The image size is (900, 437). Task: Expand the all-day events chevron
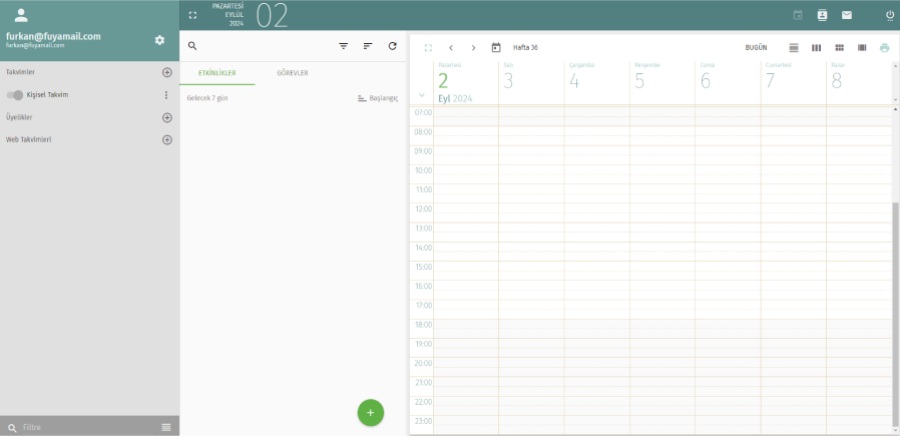421,95
